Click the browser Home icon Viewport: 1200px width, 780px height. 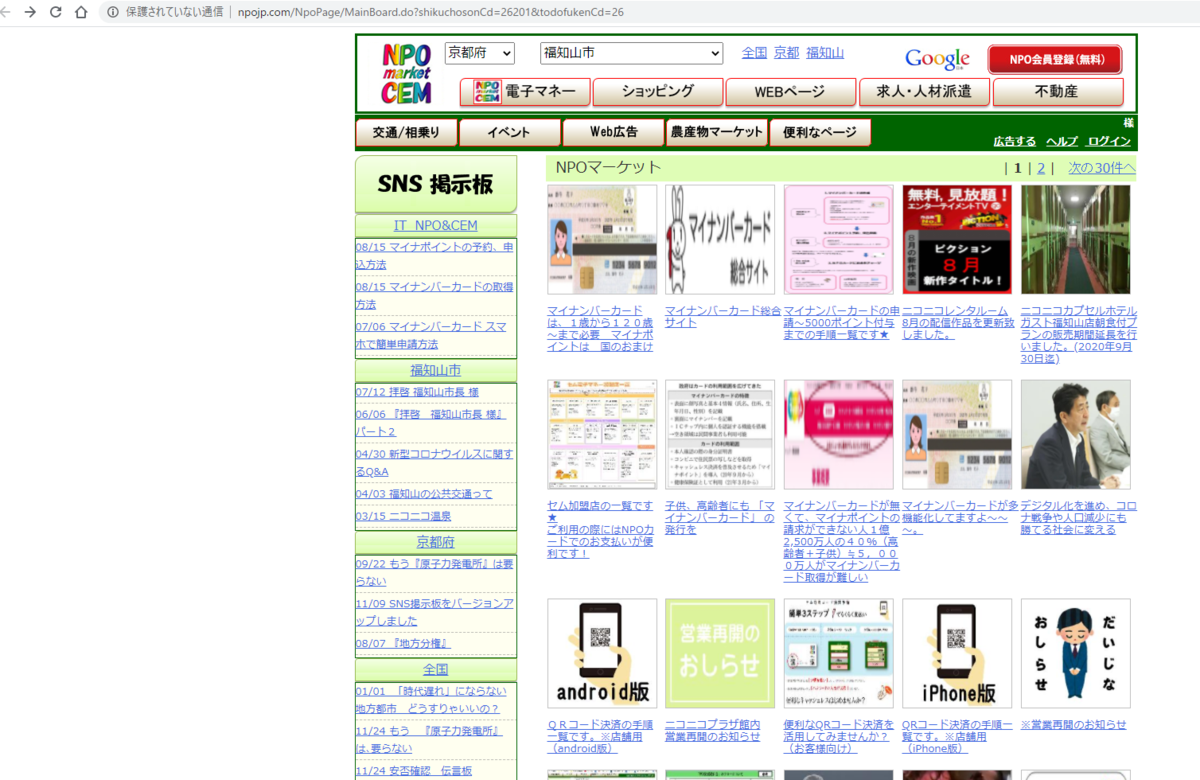[81, 12]
